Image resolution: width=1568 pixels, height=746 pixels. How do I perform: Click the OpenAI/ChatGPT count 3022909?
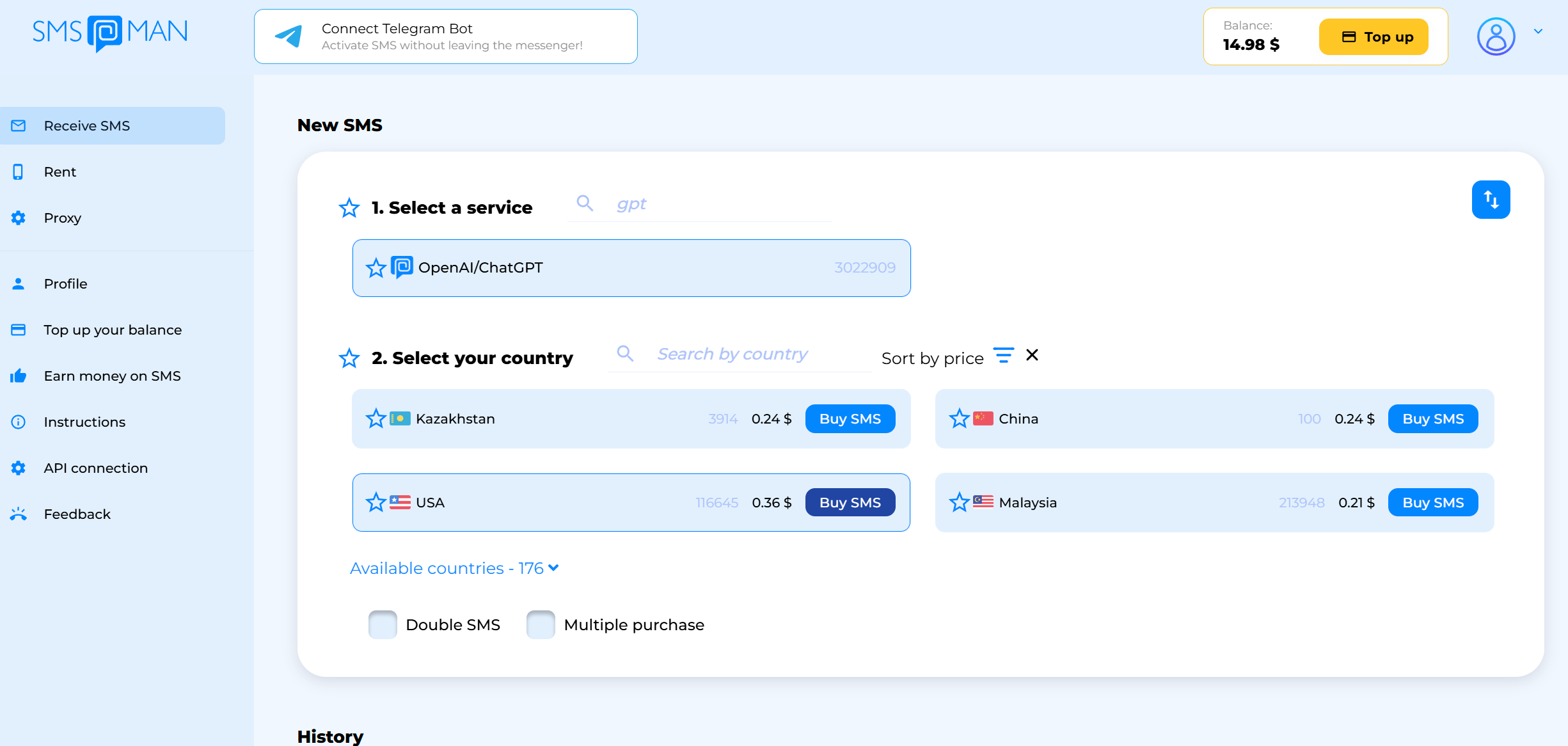point(865,267)
